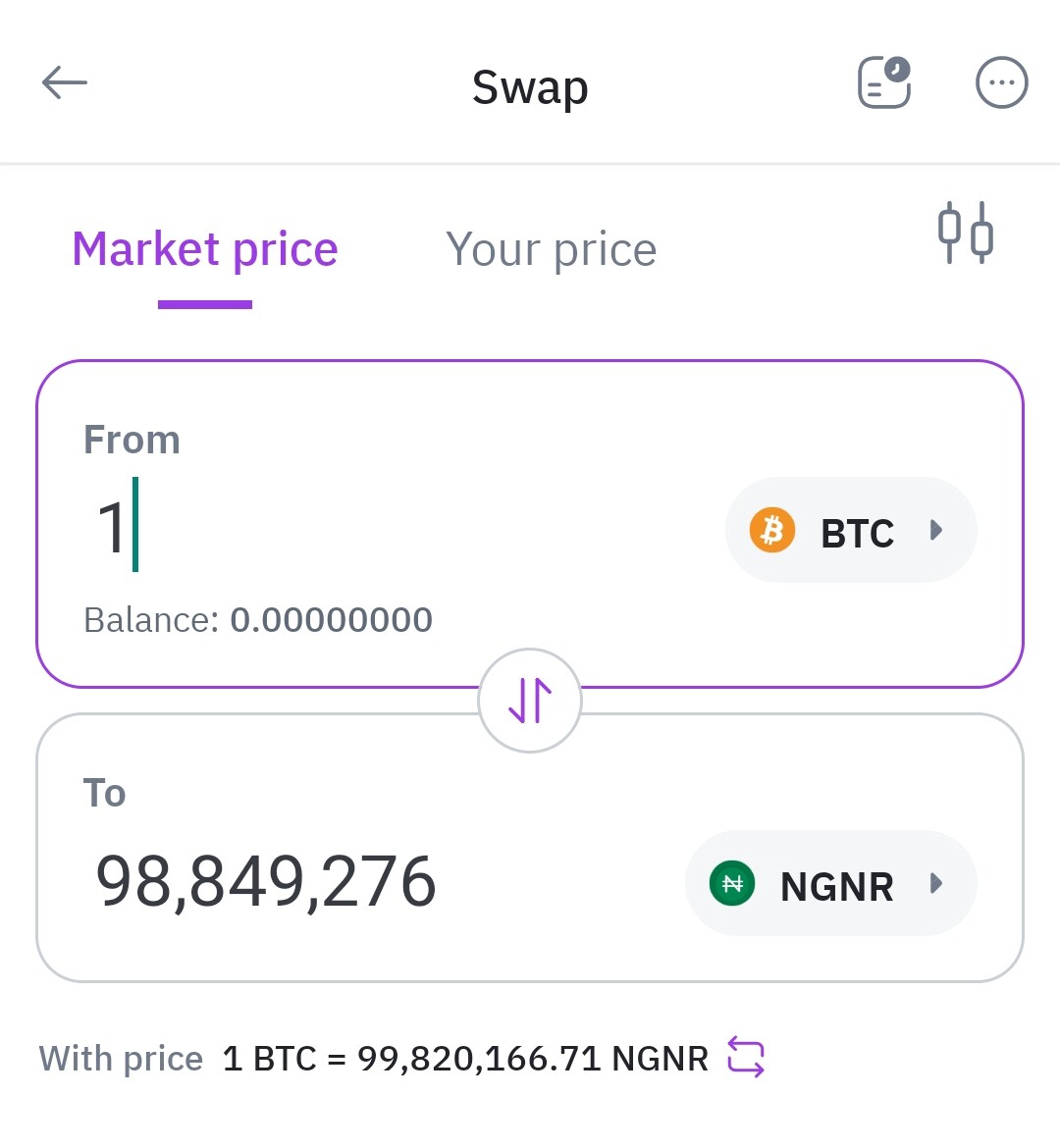Open the NGNR currency selector
Image resolution: width=1060 pixels, height=1148 pixels.
tap(830, 883)
